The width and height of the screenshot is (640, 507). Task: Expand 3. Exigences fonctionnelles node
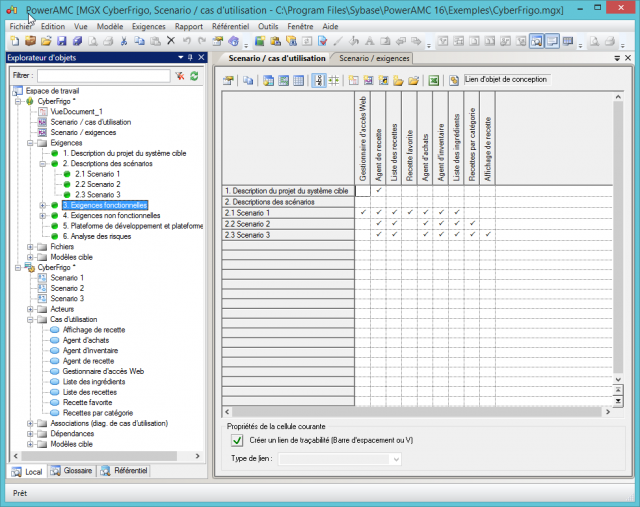click(x=42, y=205)
